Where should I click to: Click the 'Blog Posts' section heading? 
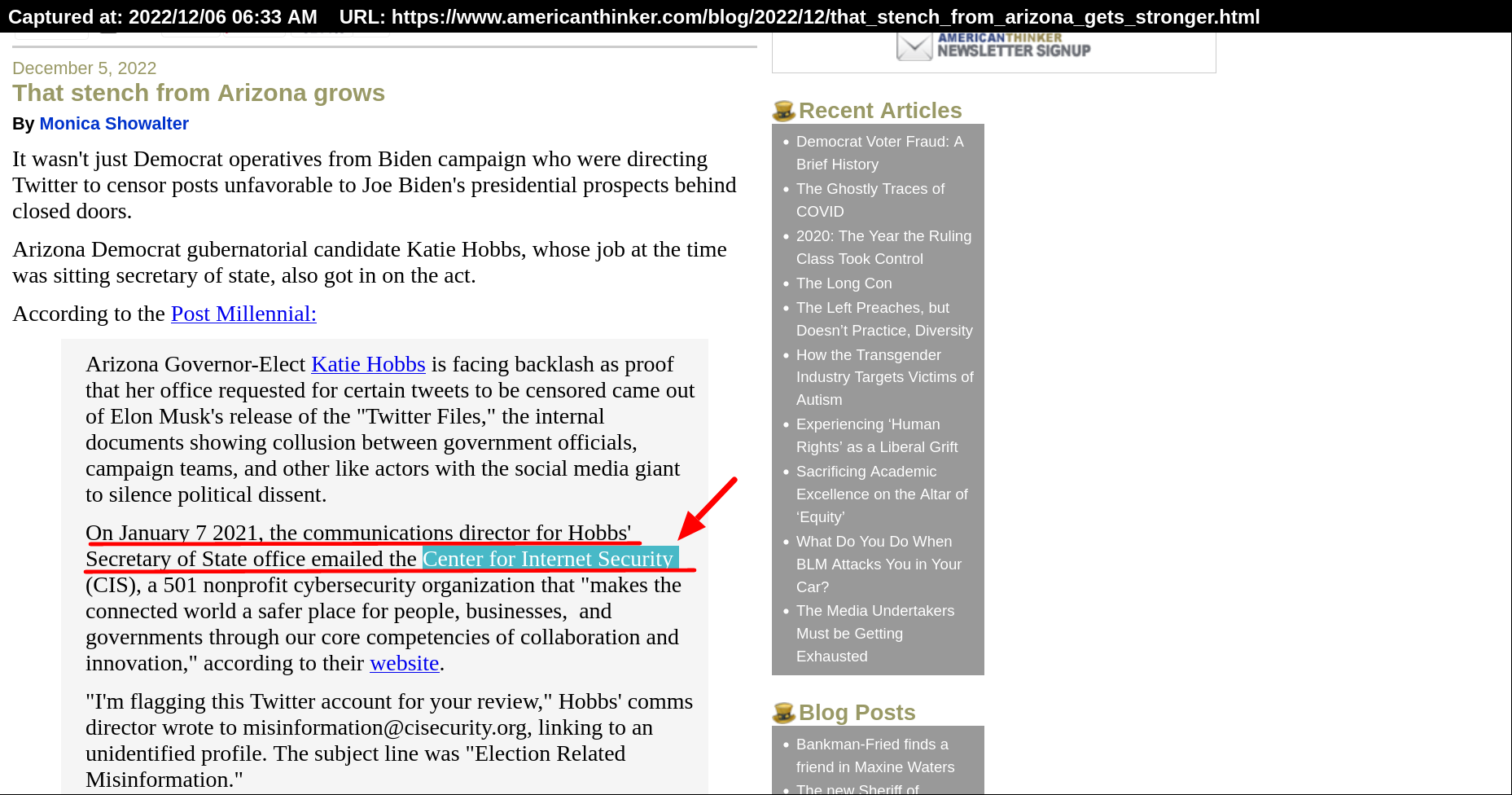[857, 713]
